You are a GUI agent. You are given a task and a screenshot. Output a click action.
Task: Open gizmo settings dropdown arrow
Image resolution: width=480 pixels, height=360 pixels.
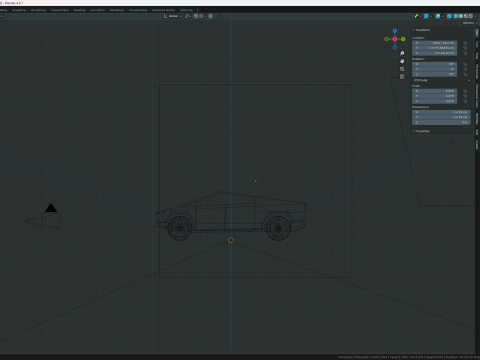431,16
